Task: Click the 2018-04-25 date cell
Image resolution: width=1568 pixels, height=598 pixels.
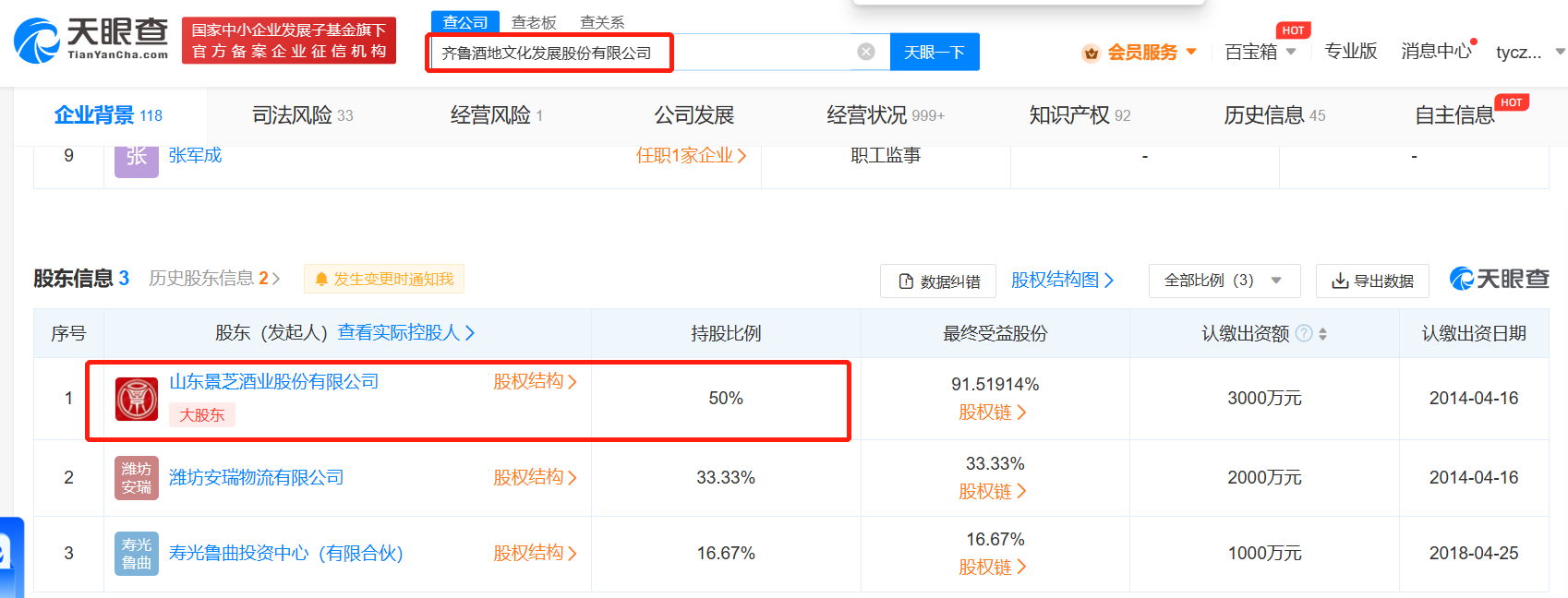Action: 1474,553
